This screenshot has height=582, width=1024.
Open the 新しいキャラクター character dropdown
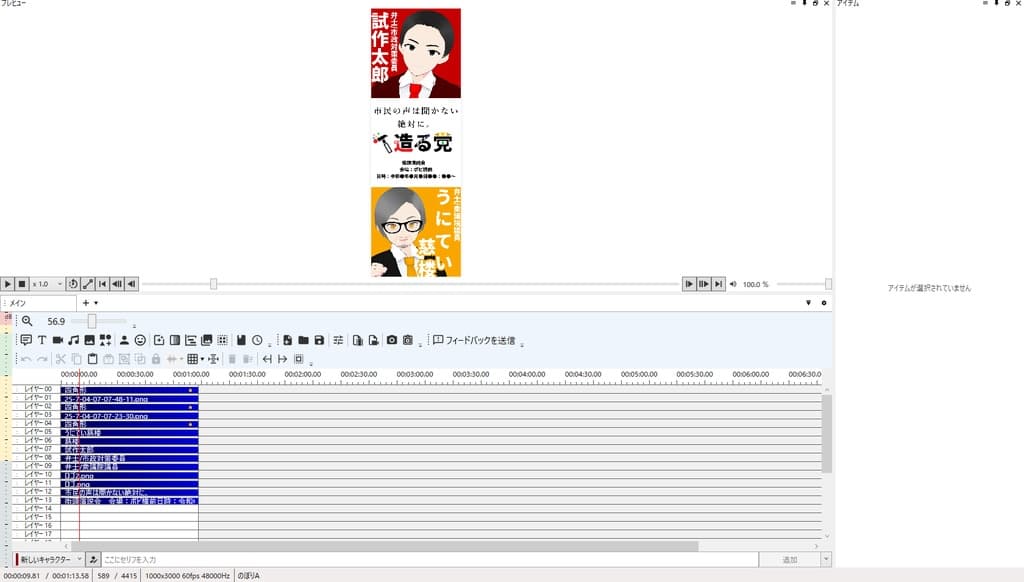click(x=50, y=560)
